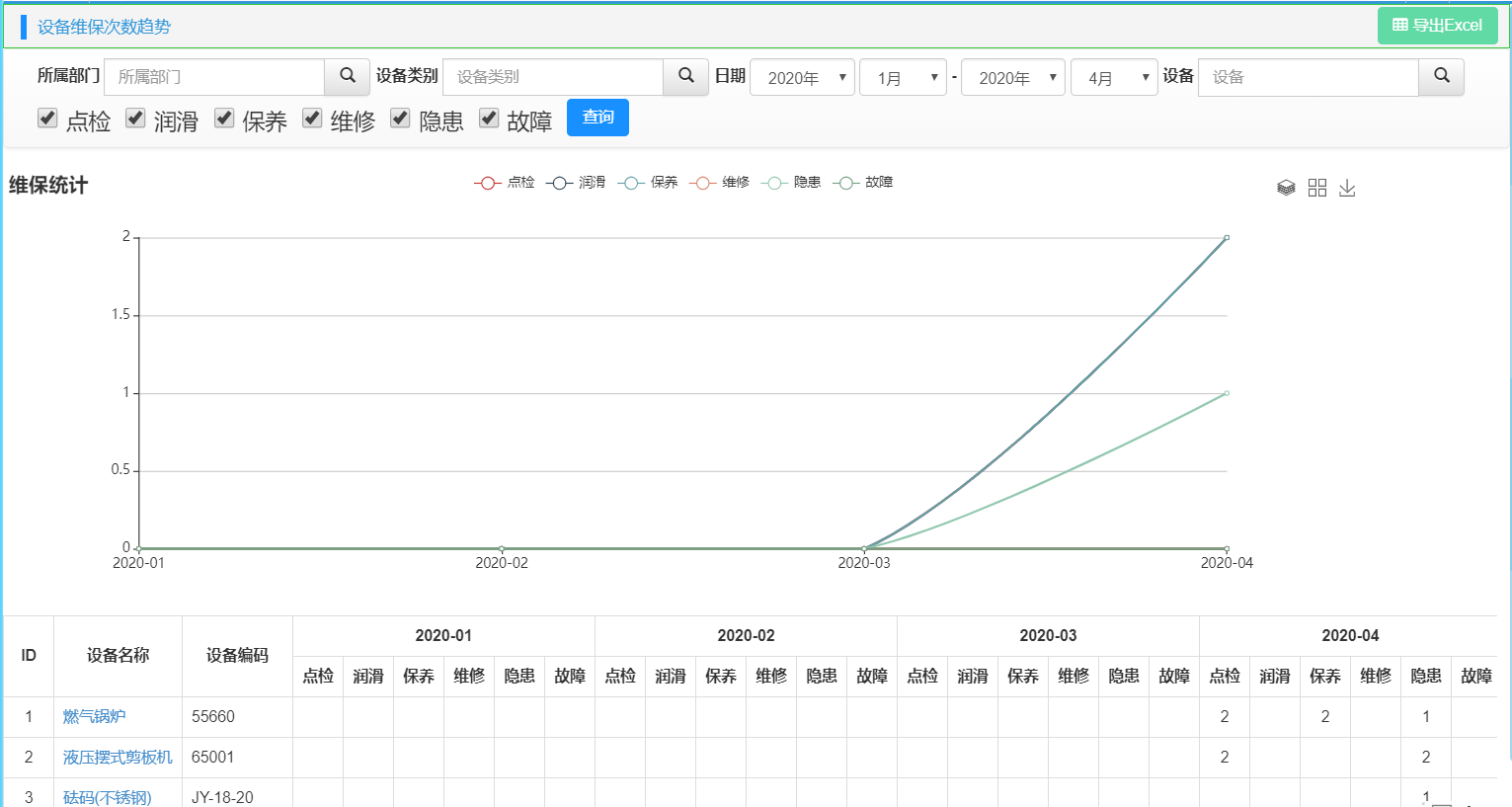Click the 2020-03 table group header
The width and height of the screenshot is (1512, 807).
[1048, 636]
